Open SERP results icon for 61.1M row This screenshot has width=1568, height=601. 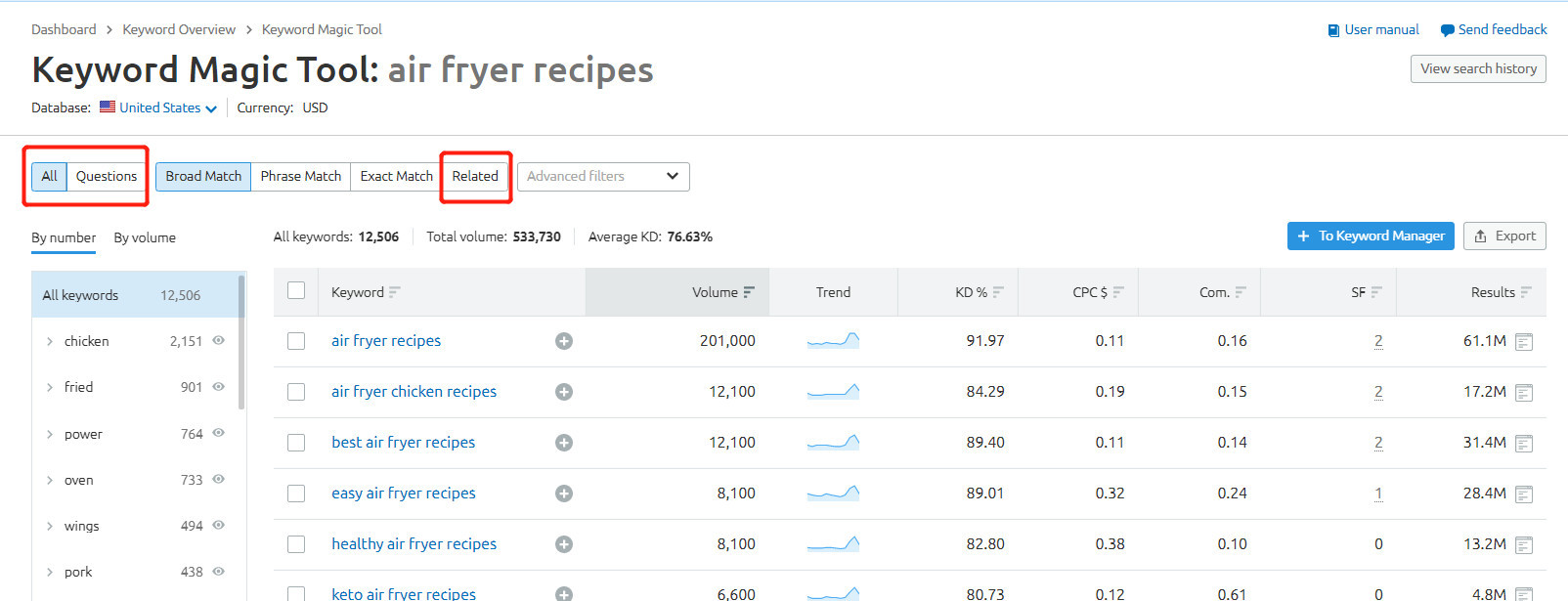pyautogui.click(x=1523, y=342)
